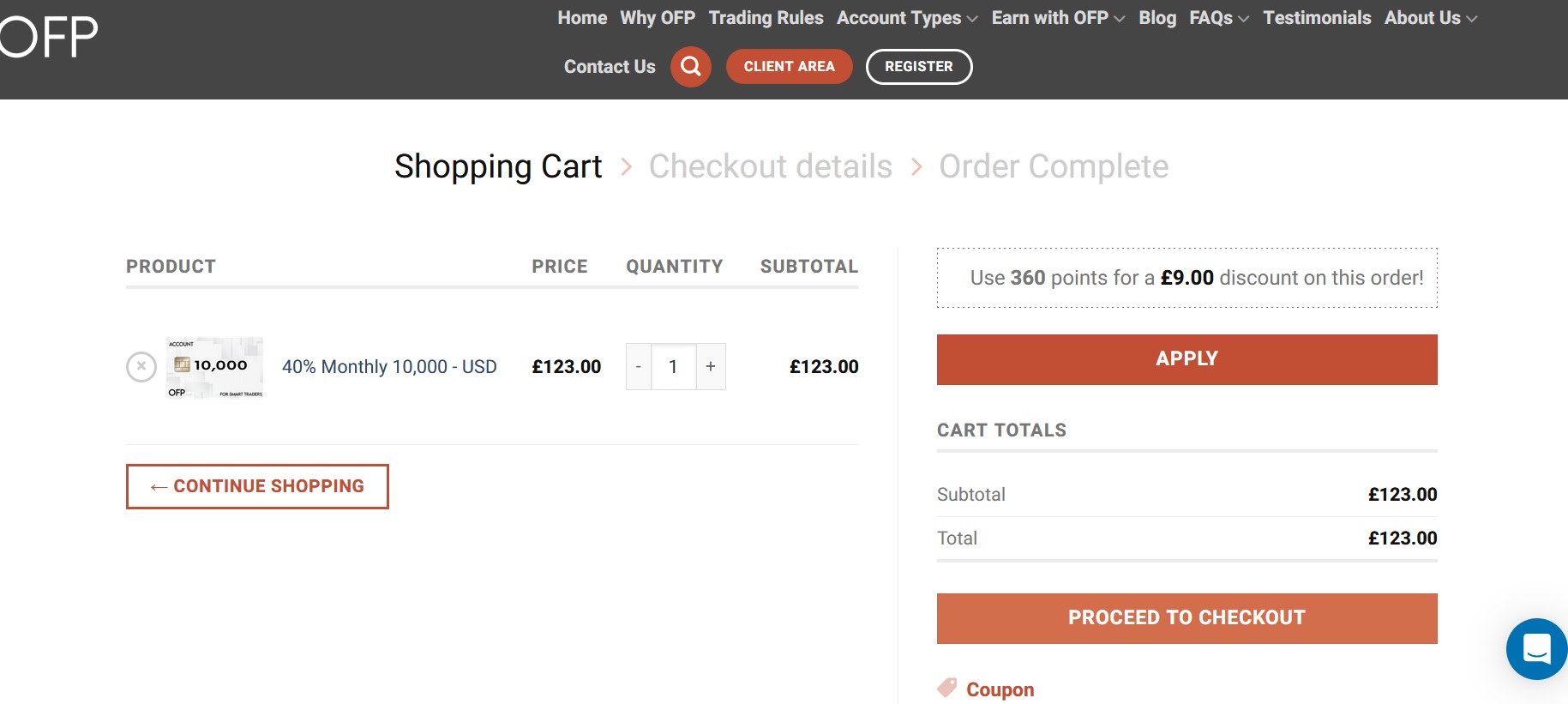Go to the Trading Rules page
Screen dimensions: 1568x704
pos(766,18)
